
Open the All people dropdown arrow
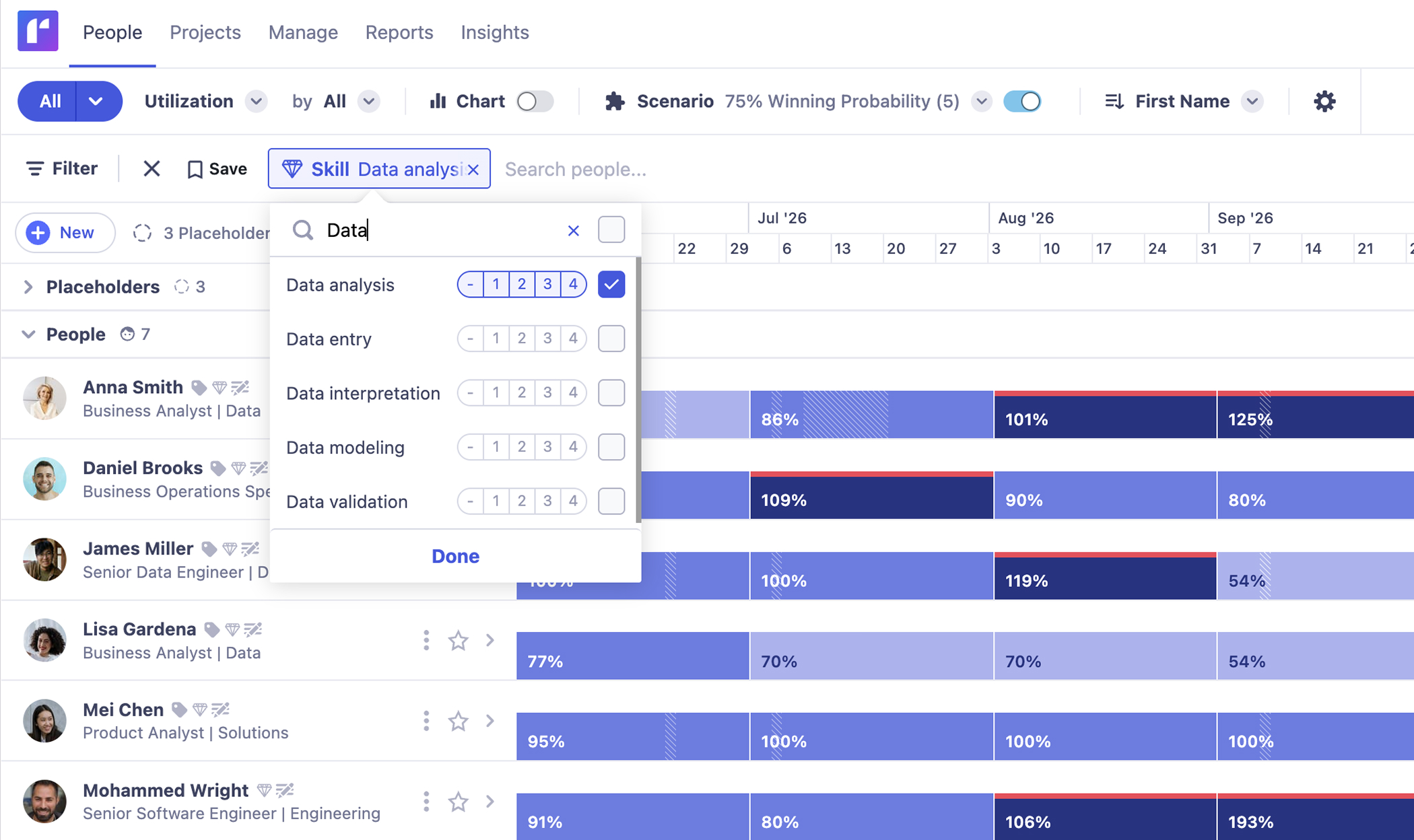(x=96, y=102)
